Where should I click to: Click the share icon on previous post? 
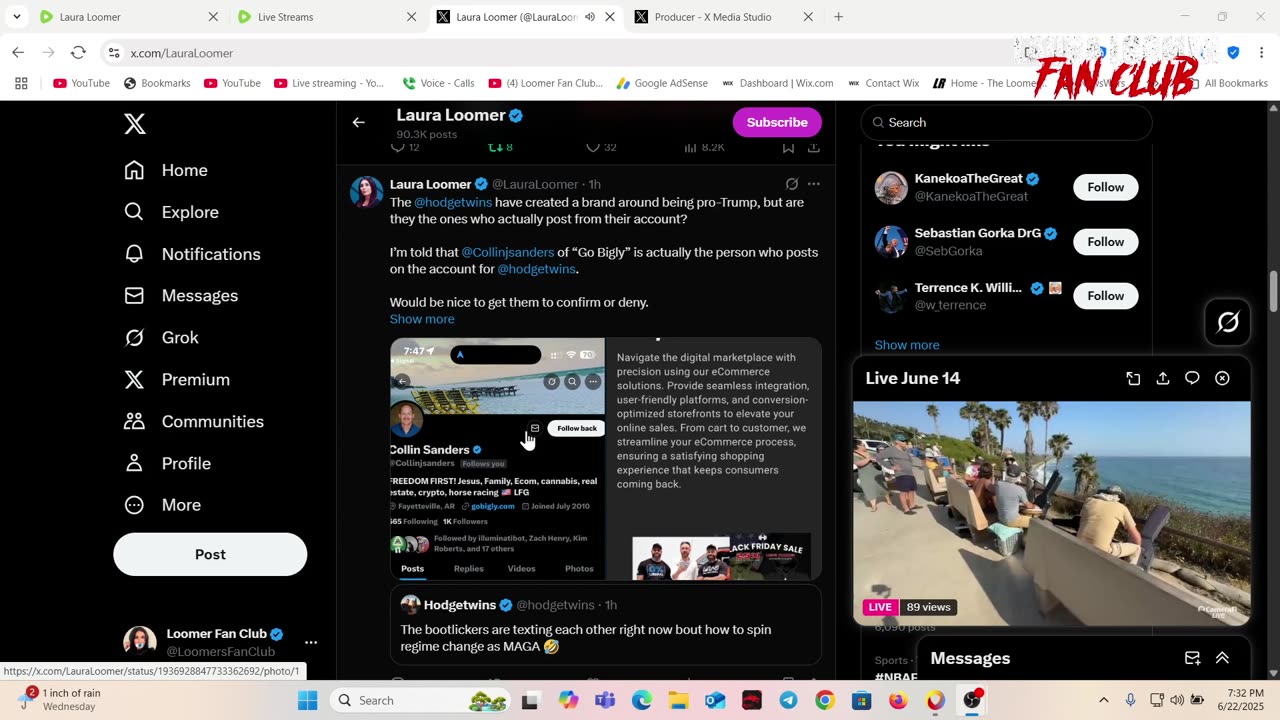click(x=814, y=147)
